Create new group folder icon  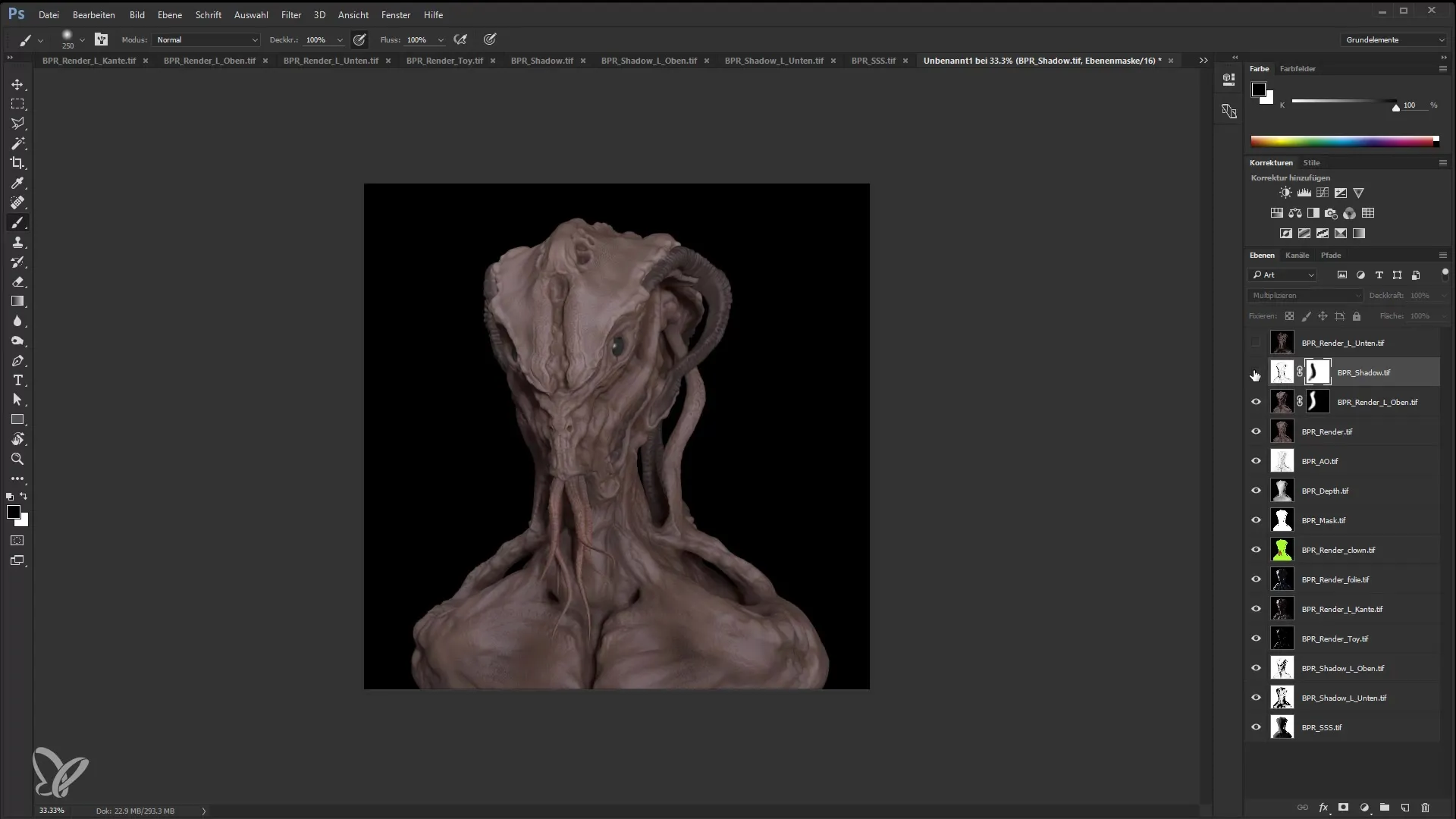[1384, 808]
